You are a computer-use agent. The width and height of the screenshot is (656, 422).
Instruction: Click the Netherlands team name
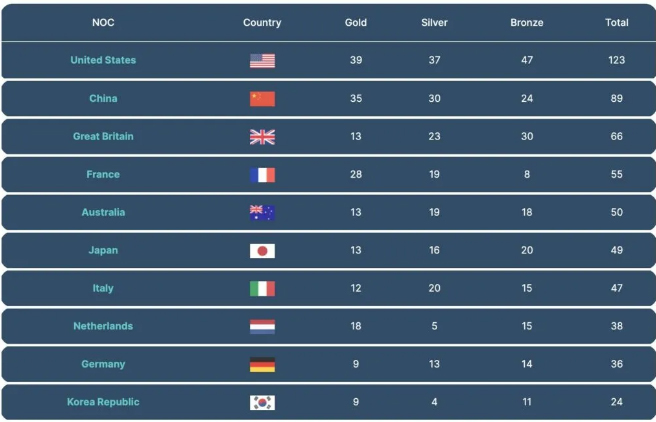pos(103,327)
